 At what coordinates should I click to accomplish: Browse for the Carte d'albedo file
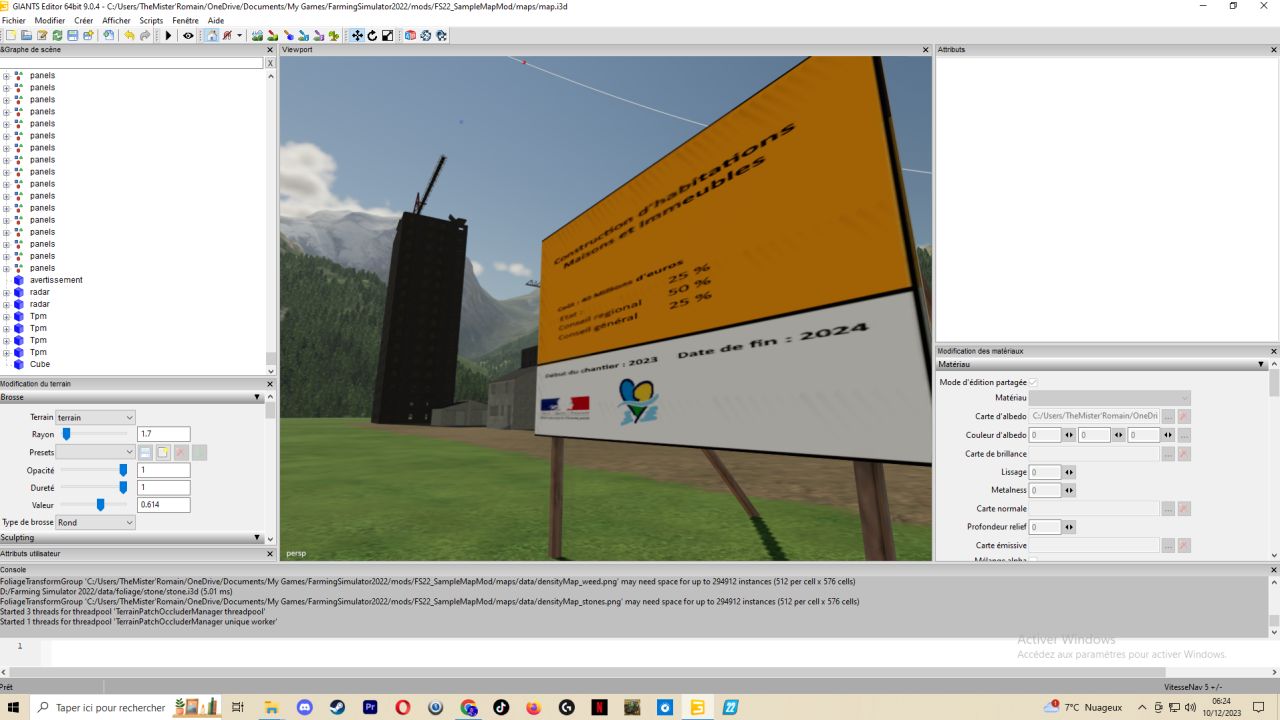tap(1168, 416)
